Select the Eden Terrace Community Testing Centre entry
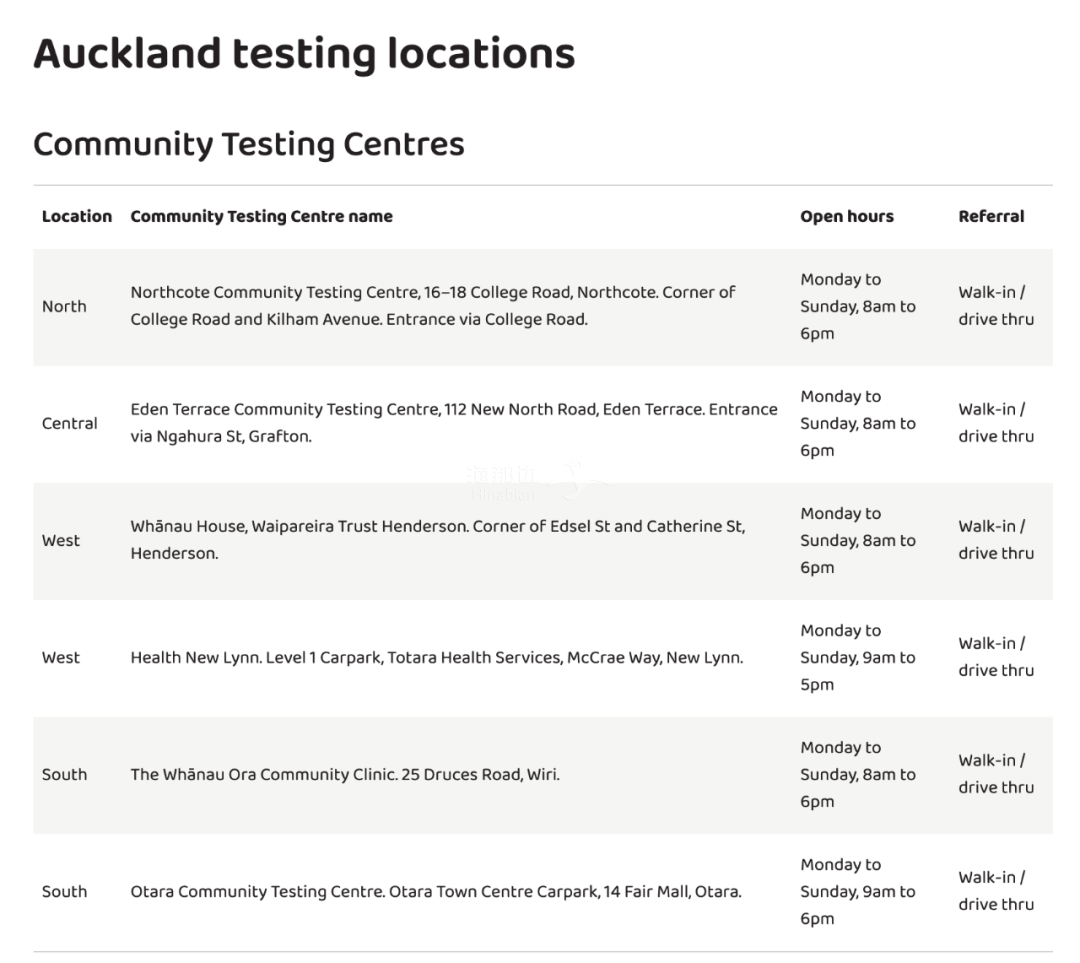1080x963 pixels. click(x=454, y=423)
